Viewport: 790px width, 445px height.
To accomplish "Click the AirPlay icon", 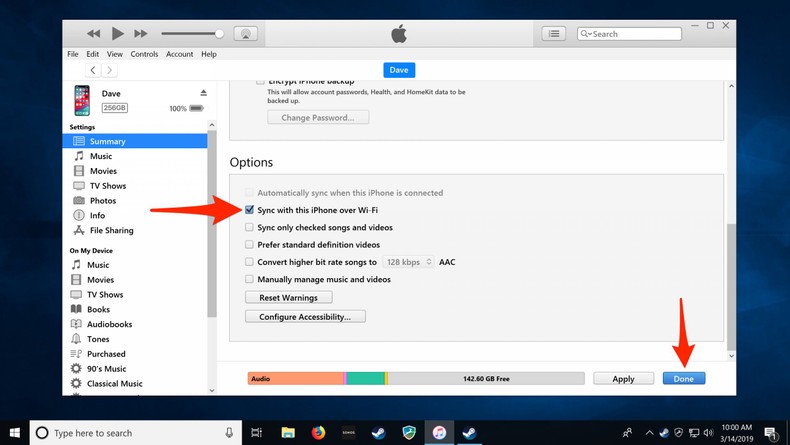I will [x=245, y=34].
